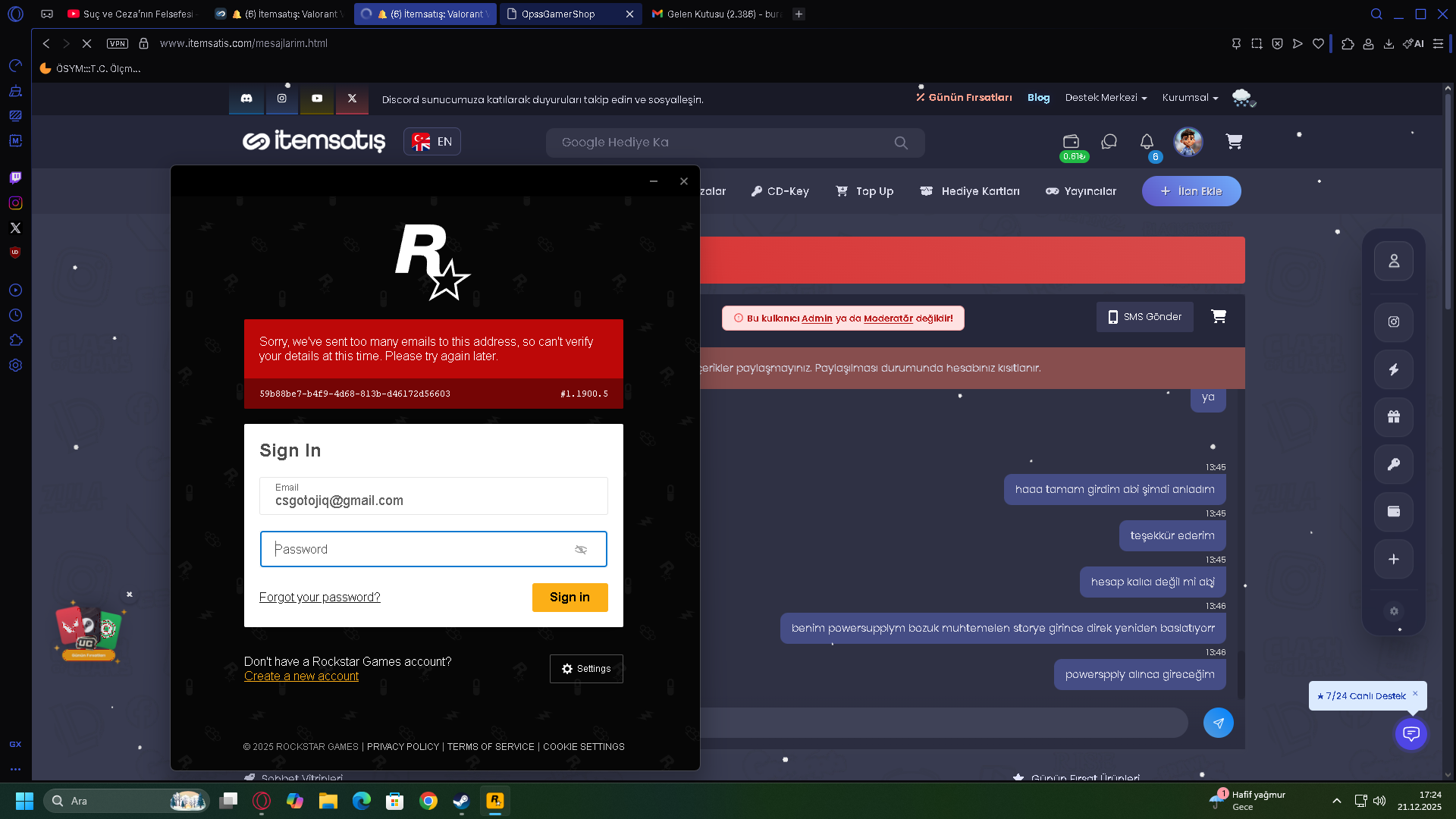1456x819 pixels.
Task: Click the plus icon in the right floating panel
Action: (x=1394, y=560)
